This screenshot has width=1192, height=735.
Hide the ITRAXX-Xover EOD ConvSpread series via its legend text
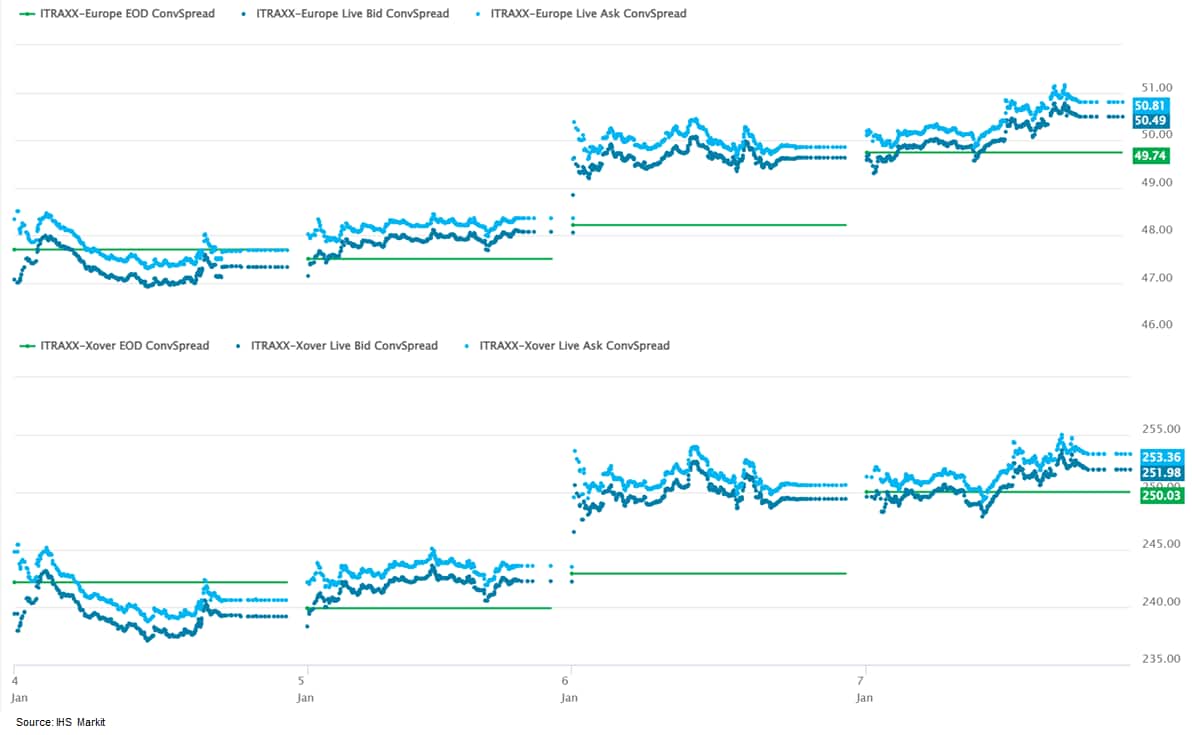[x=124, y=346]
